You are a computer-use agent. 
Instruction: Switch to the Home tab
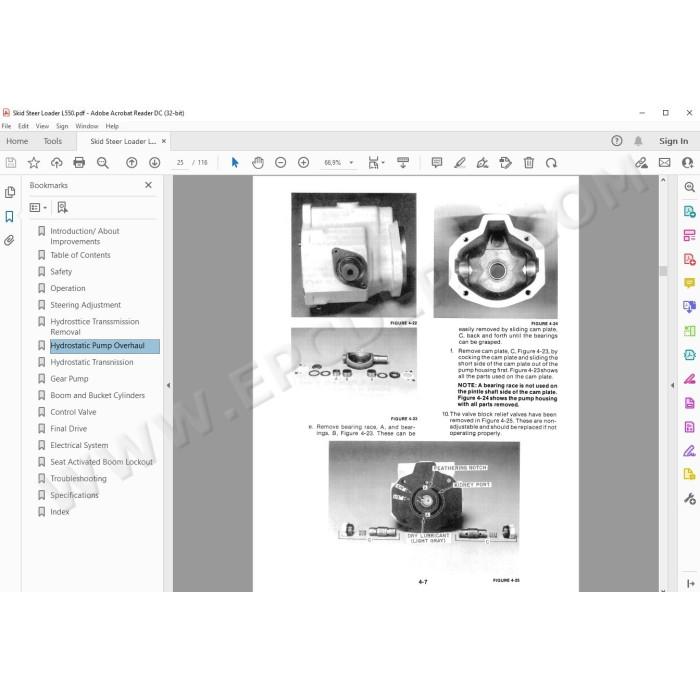coord(17,141)
